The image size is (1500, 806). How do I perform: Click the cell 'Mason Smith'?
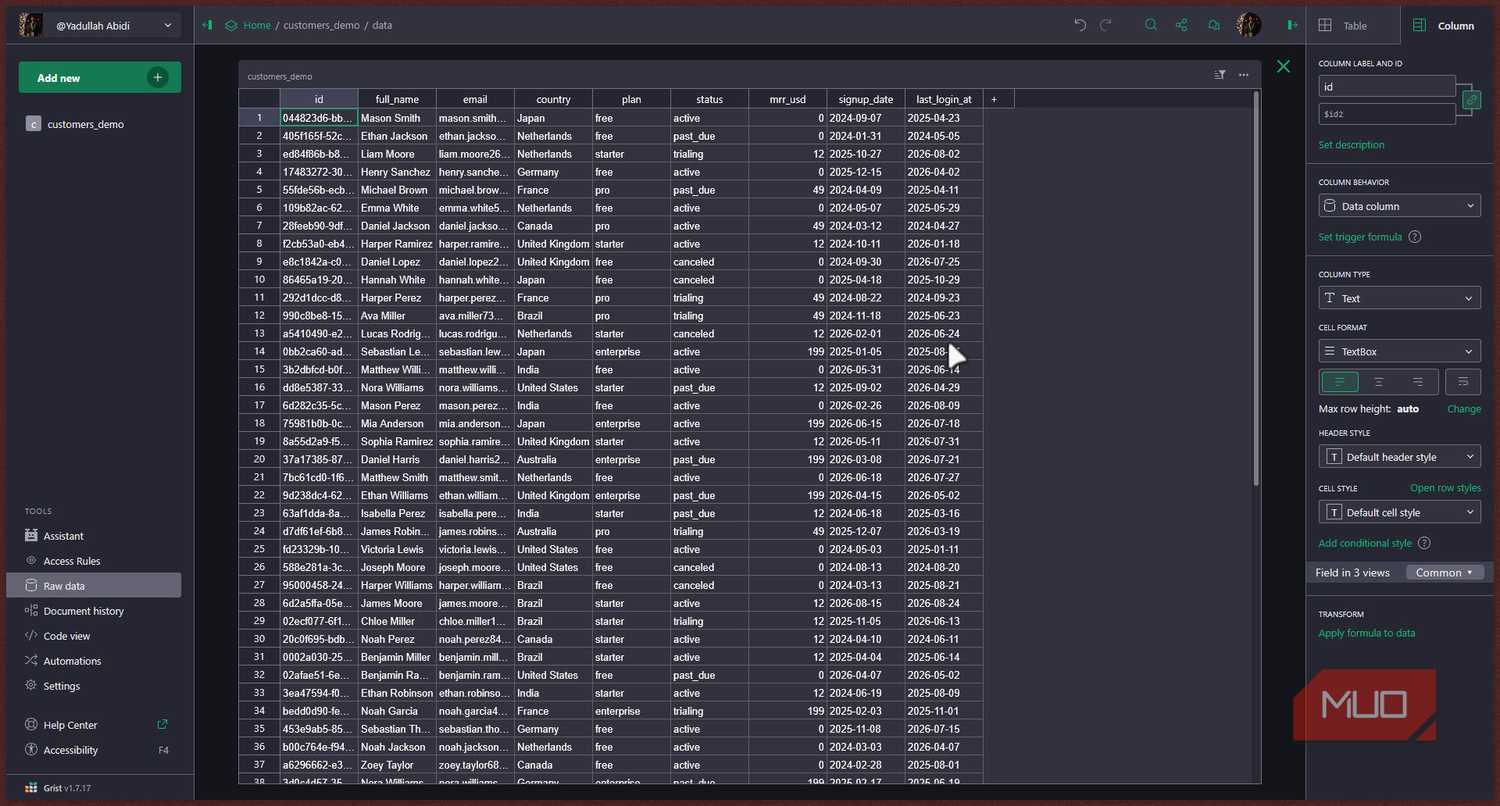(x=397, y=118)
